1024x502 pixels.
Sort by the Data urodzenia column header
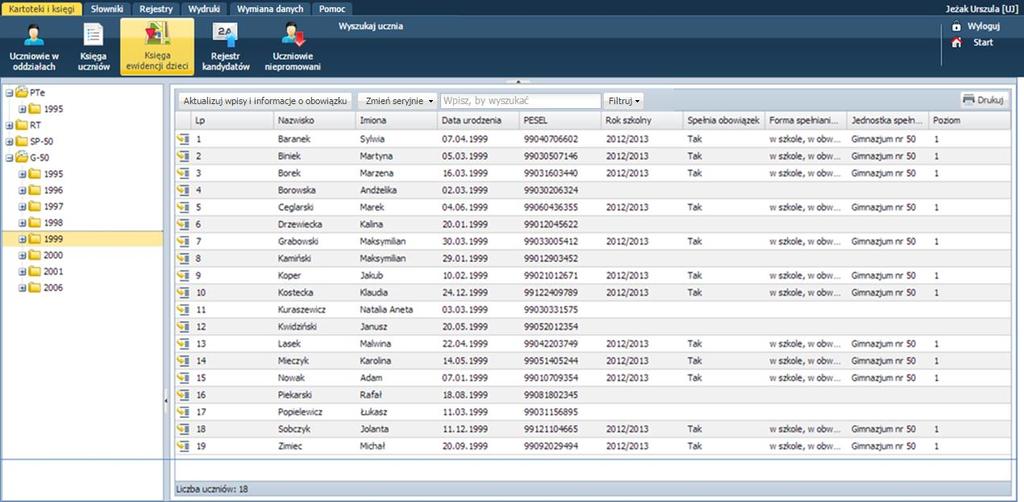[479, 121]
